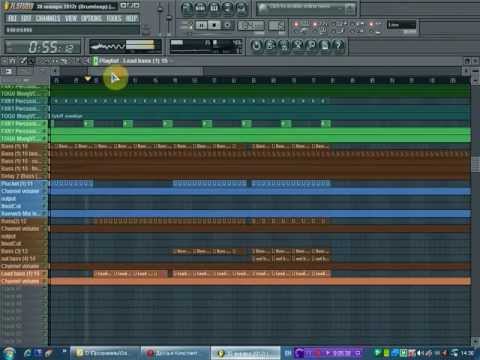
Task: Click the tempo display
Action: click(251, 26)
